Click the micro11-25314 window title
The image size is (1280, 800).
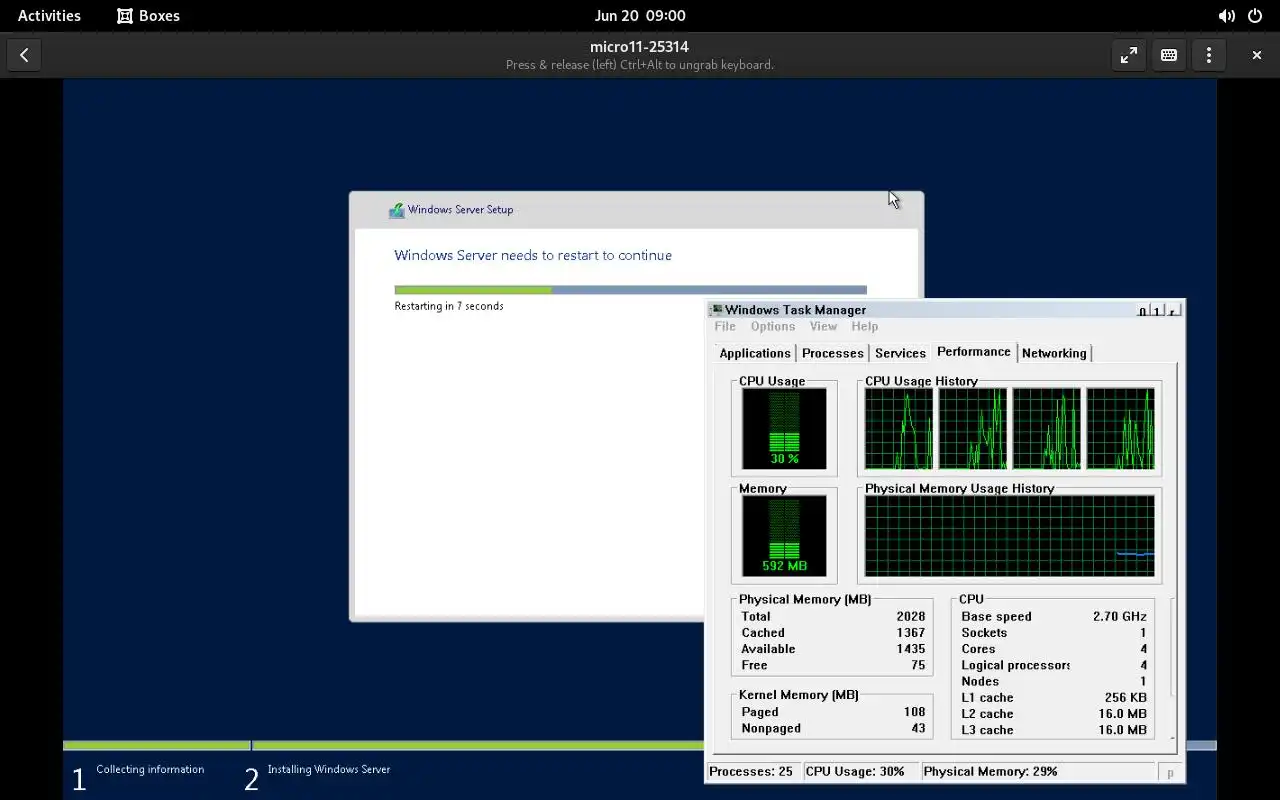pyautogui.click(x=640, y=47)
